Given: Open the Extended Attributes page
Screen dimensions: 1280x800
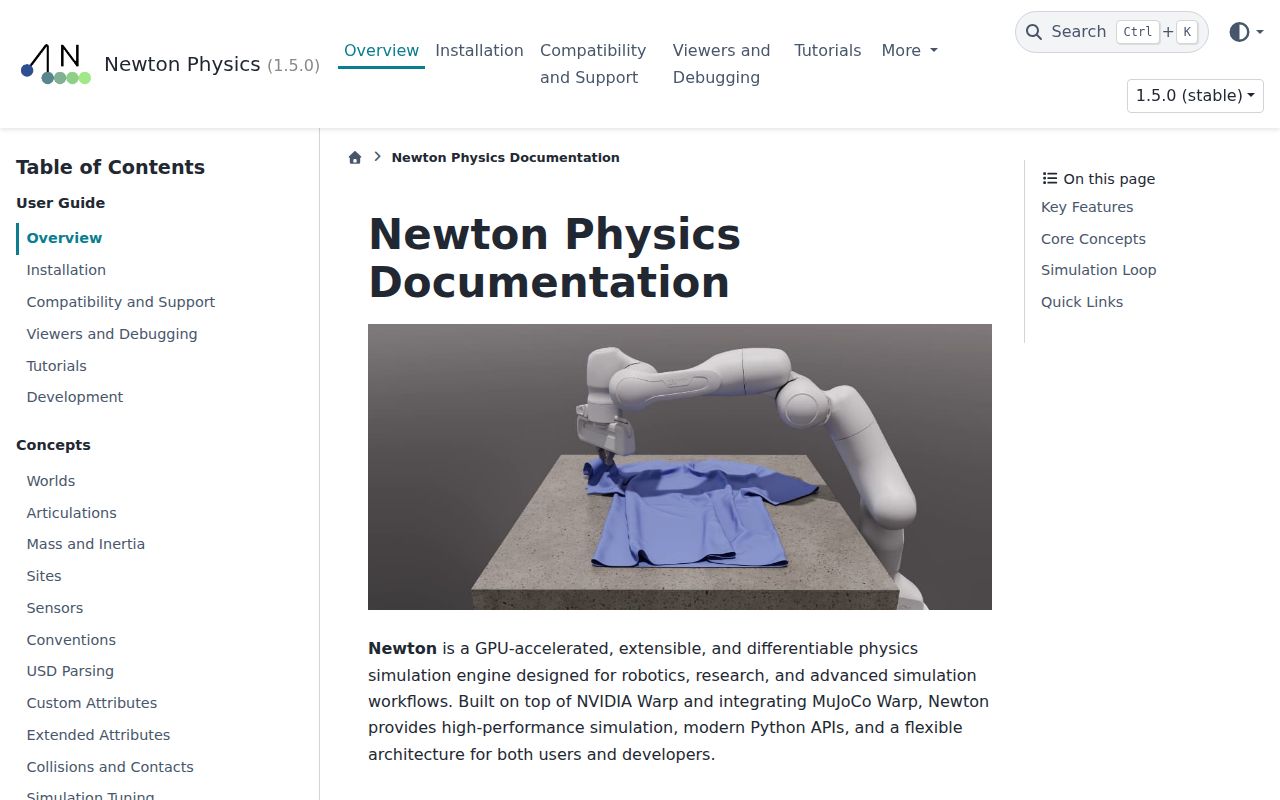Looking at the screenshot, I should tap(98, 735).
